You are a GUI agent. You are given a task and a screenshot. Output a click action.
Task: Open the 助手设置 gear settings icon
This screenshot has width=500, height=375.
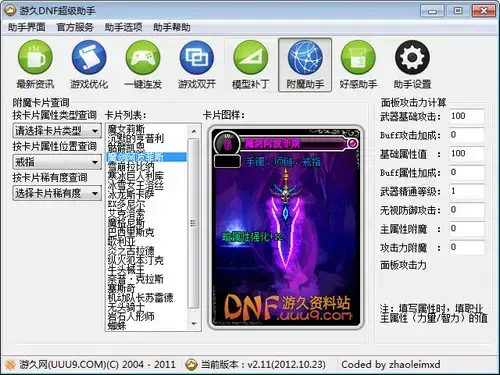click(x=412, y=65)
